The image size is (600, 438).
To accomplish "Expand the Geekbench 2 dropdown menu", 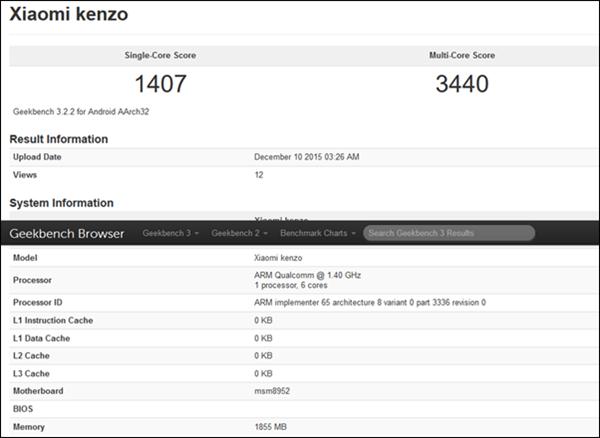I will coord(238,233).
